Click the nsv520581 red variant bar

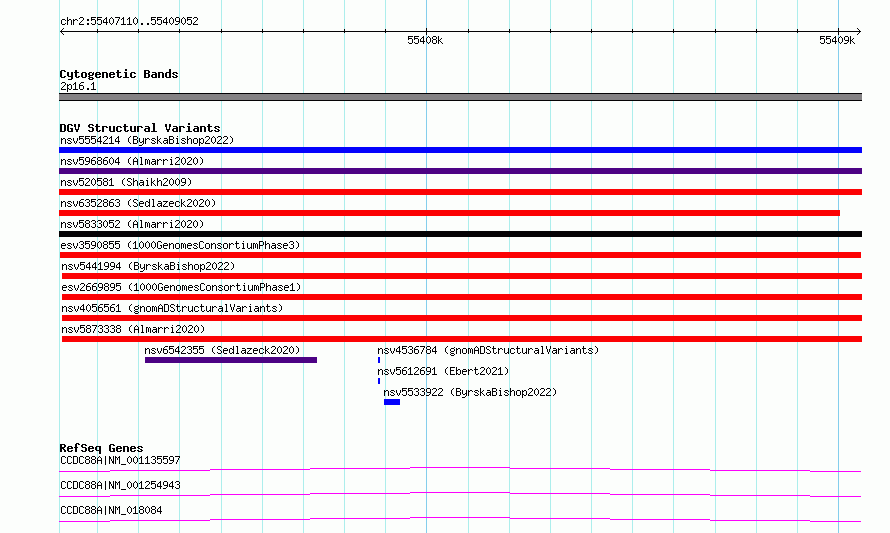pos(460,192)
